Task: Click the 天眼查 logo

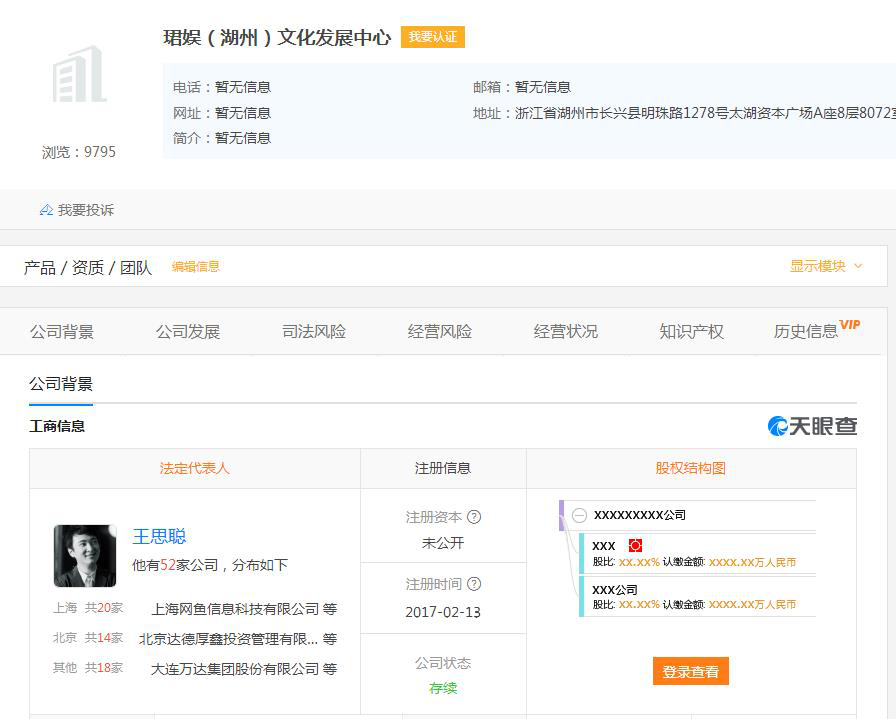Action: coord(812,426)
